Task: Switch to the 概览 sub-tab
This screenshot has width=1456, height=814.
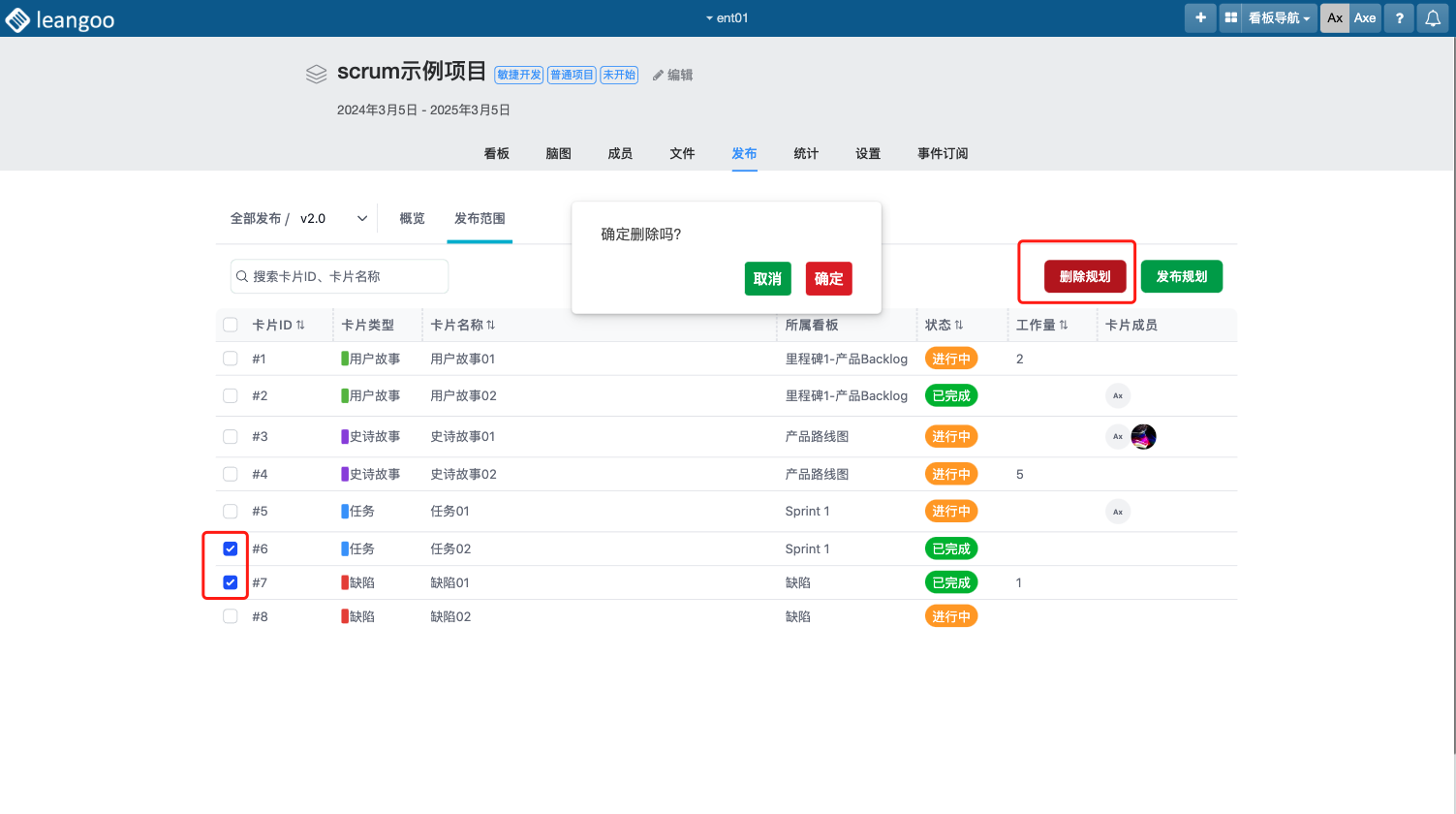Action: click(412, 219)
